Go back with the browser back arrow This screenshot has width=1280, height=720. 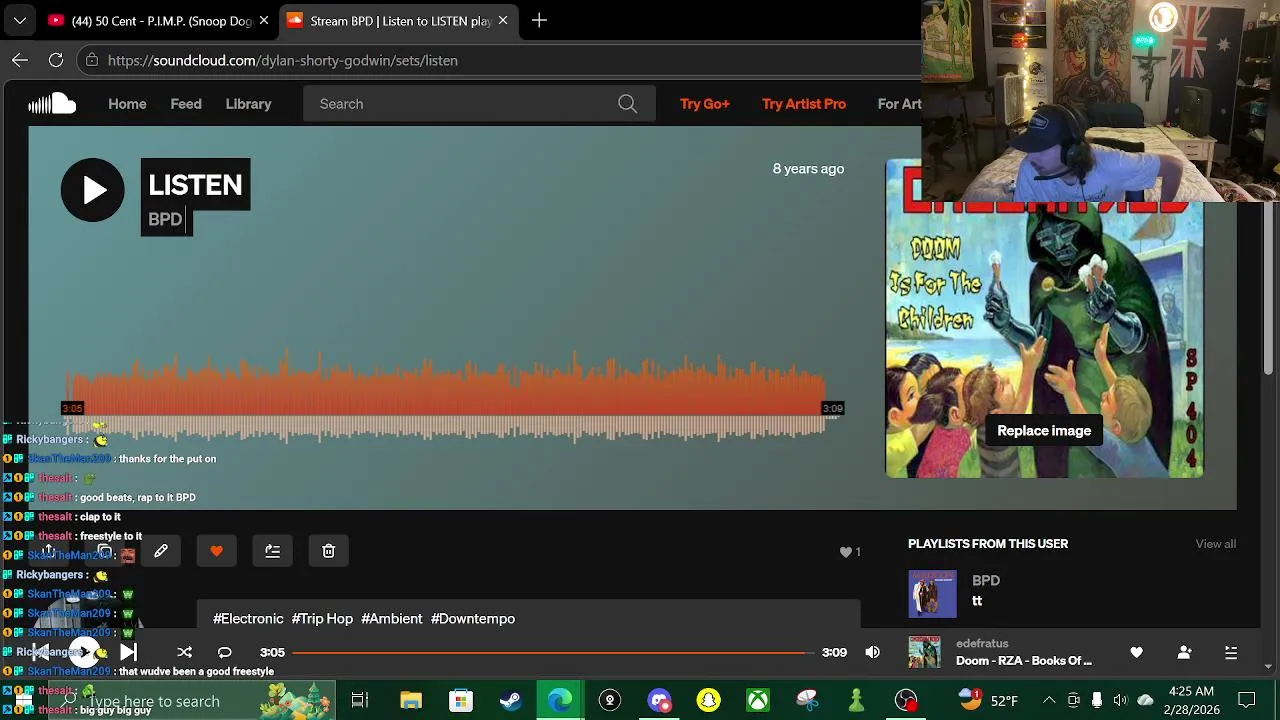pyautogui.click(x=20, y=60)
